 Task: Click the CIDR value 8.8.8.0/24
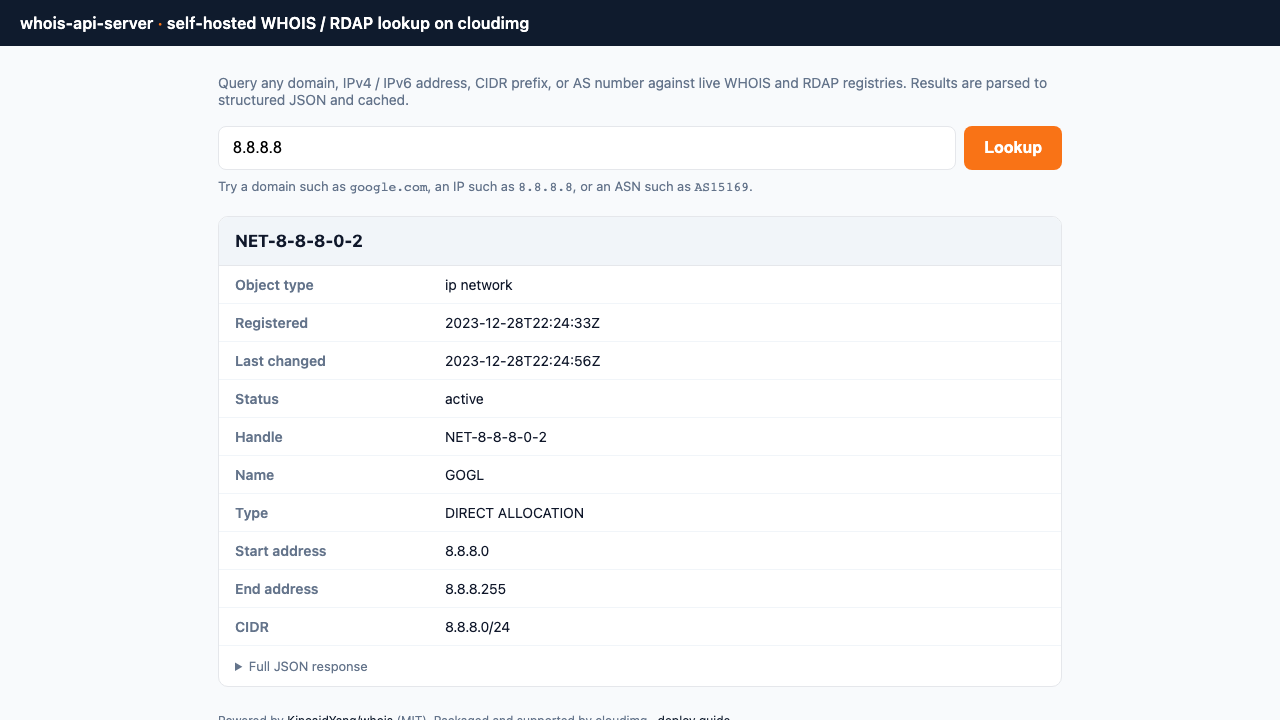point(478,627)
